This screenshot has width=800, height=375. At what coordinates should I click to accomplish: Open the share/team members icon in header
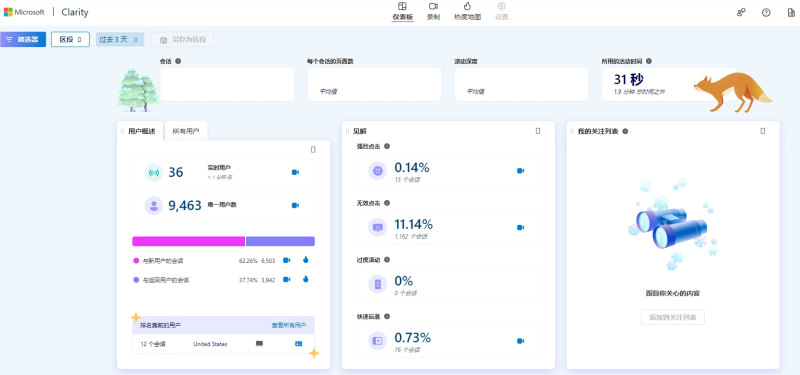pos(741,13)
